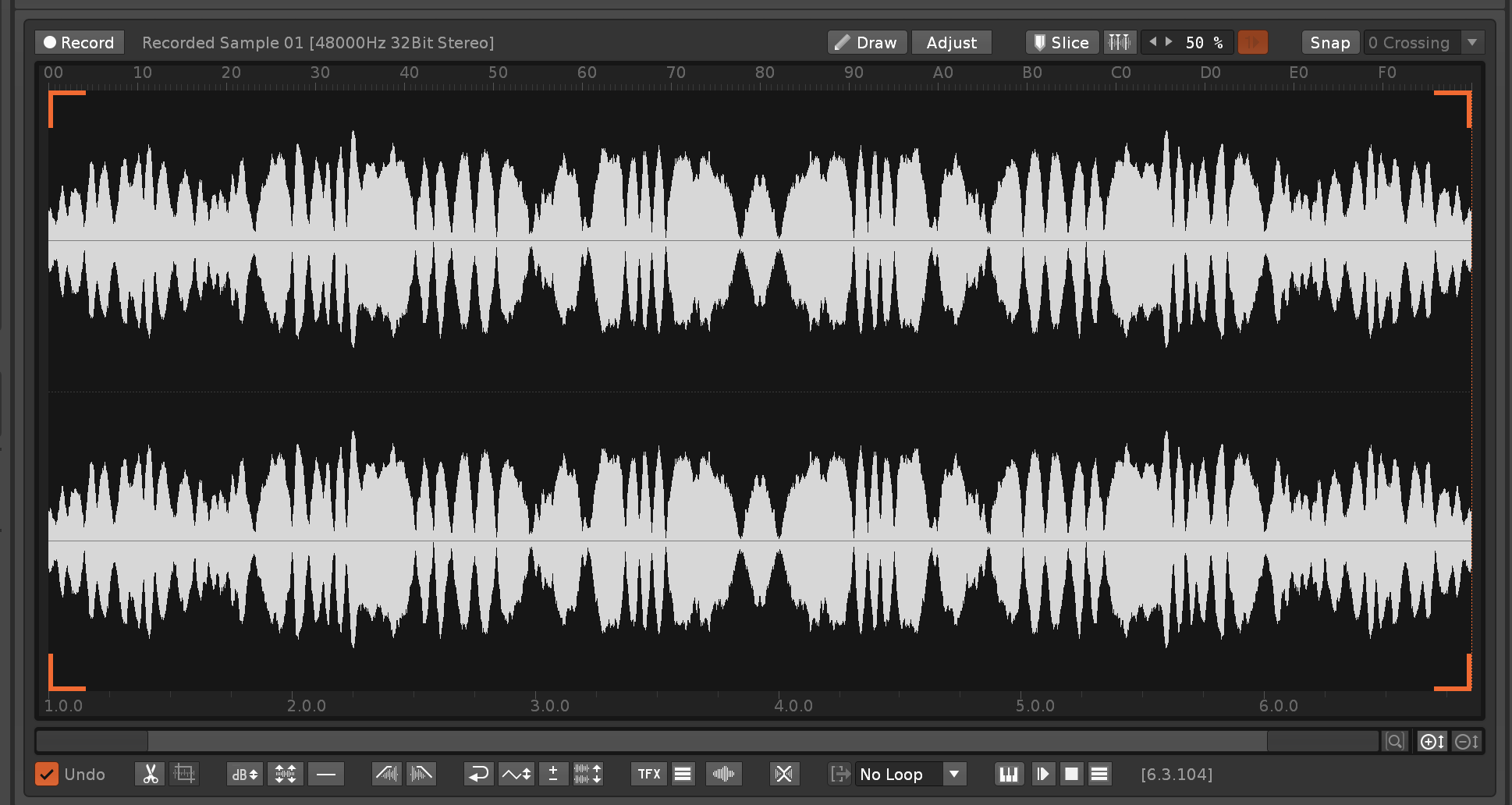This screenshot has width=1512, height=805.
Task: Uncheck the Undo checkbox
Action: point(47,774)
